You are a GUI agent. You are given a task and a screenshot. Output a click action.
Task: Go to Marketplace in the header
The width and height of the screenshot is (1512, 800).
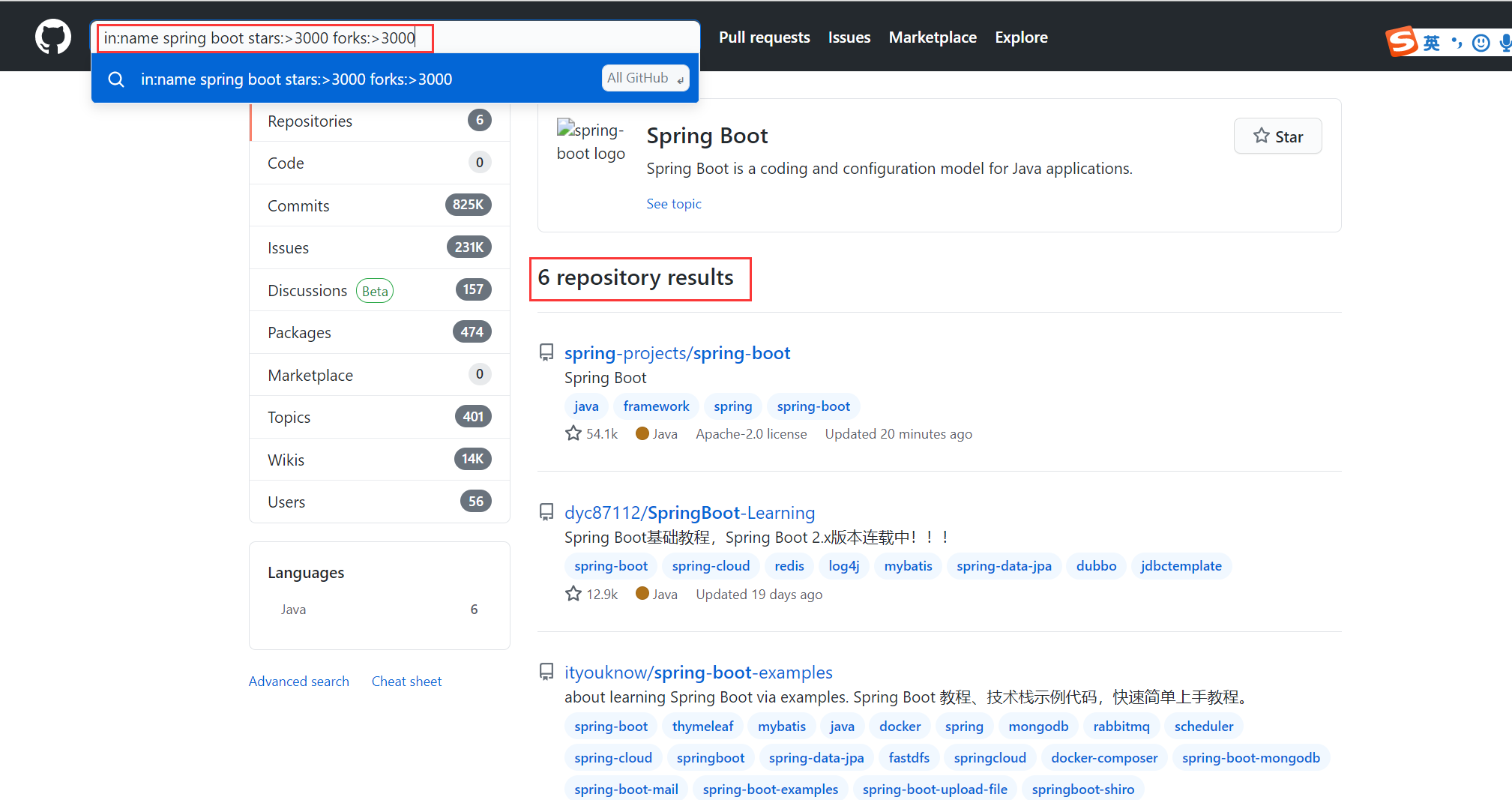(x=933, y=37)
